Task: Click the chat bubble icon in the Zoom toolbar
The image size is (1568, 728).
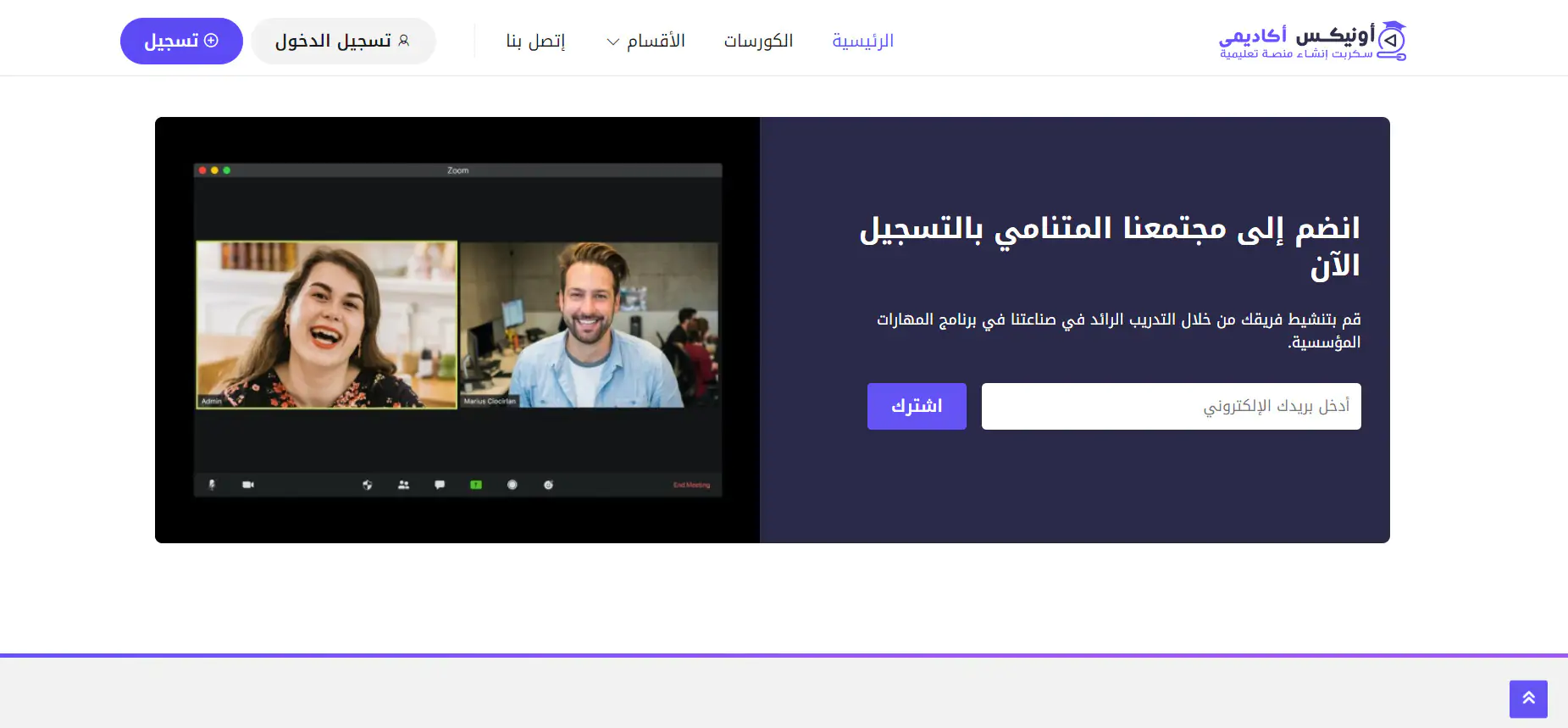Action: (440, 485)
